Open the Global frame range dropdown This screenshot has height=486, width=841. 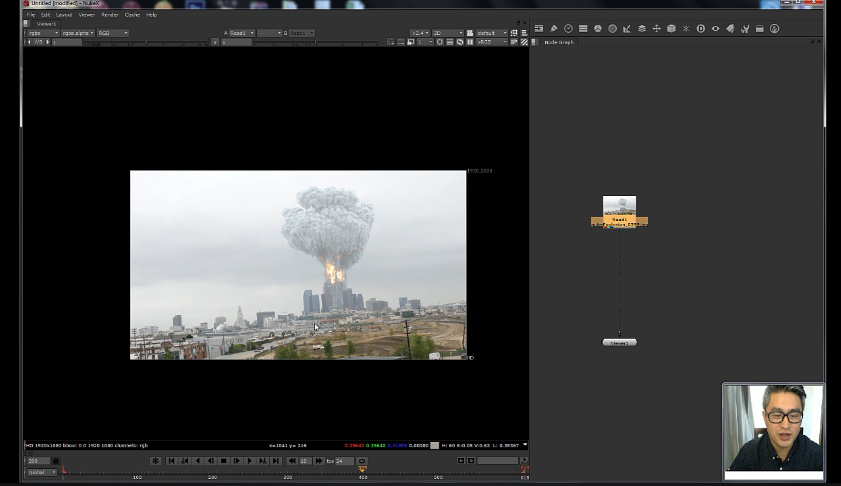(x=41, y=472)
